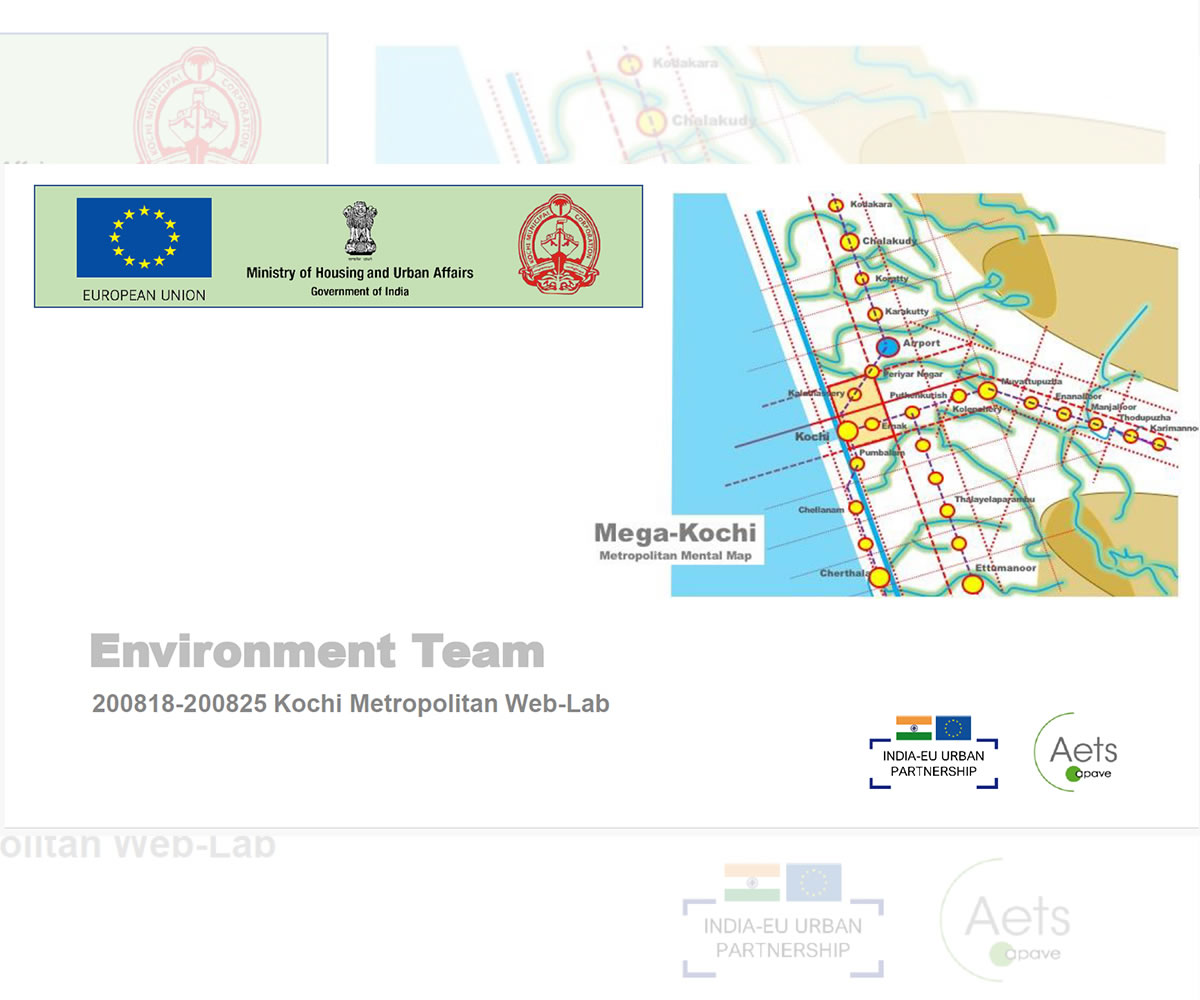Click the yellow Muvattupuzha marker on map
This screenshot has height=1000, width=1200.
coord(988,390)
